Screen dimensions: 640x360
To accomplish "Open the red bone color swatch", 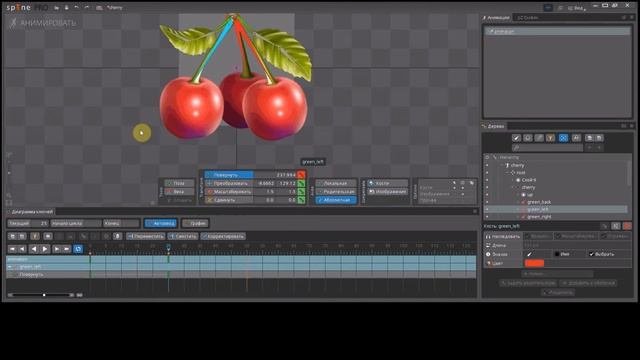I will (x=534, y=264).
